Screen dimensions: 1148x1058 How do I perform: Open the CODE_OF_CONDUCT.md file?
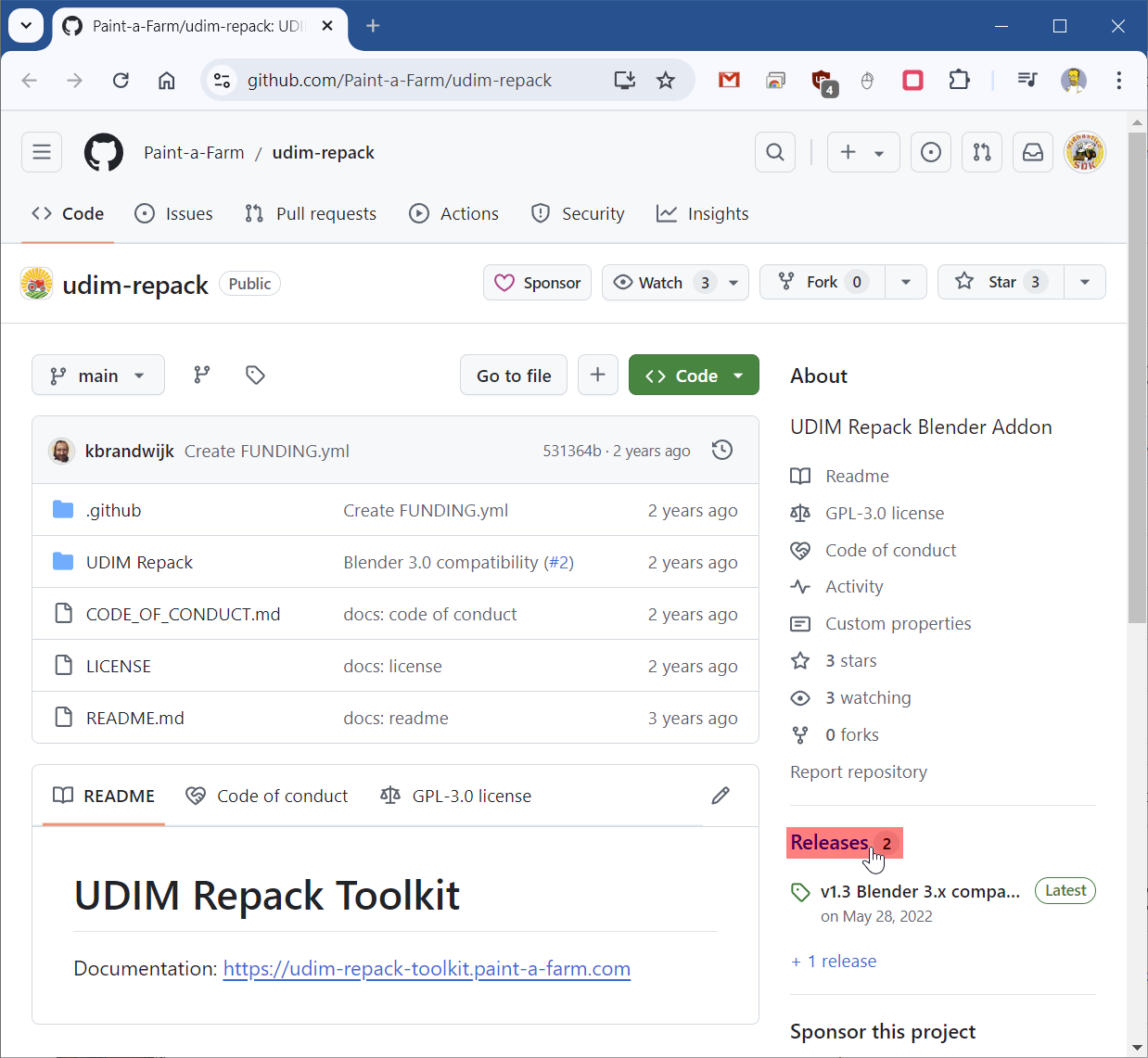click(x=183, y=614)
